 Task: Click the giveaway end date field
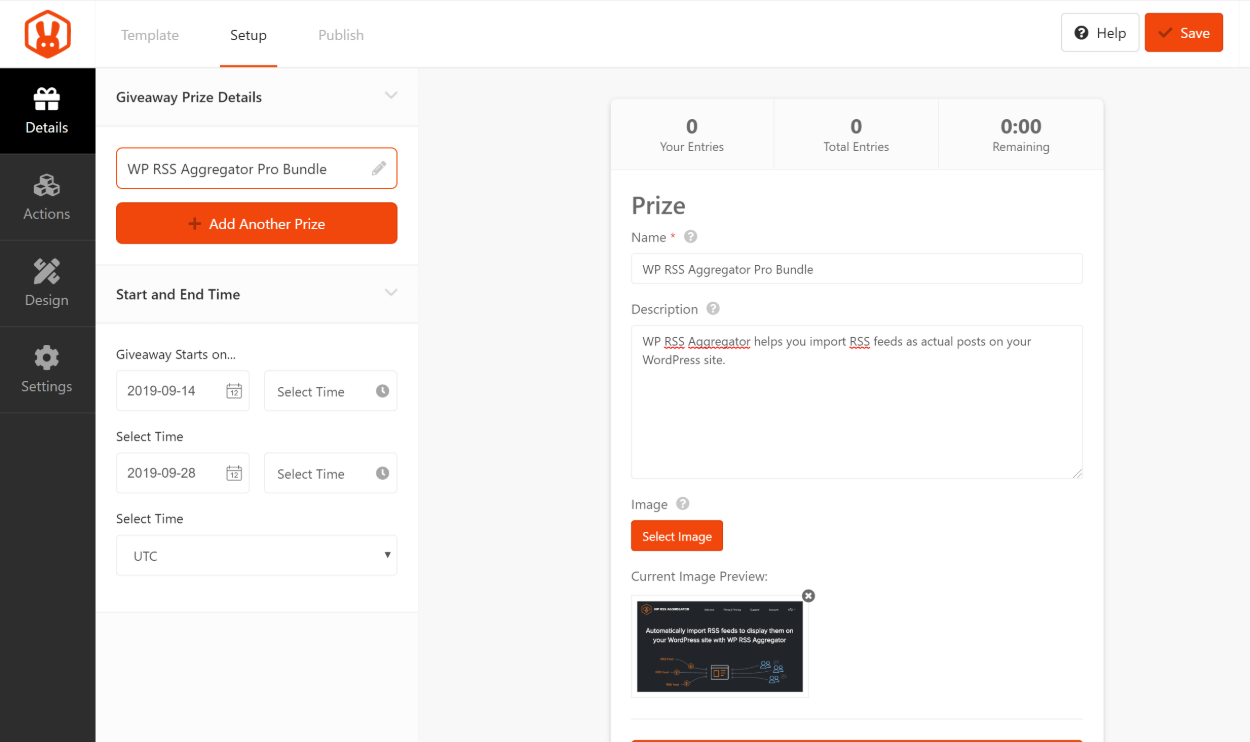click(x=183, y=473)
